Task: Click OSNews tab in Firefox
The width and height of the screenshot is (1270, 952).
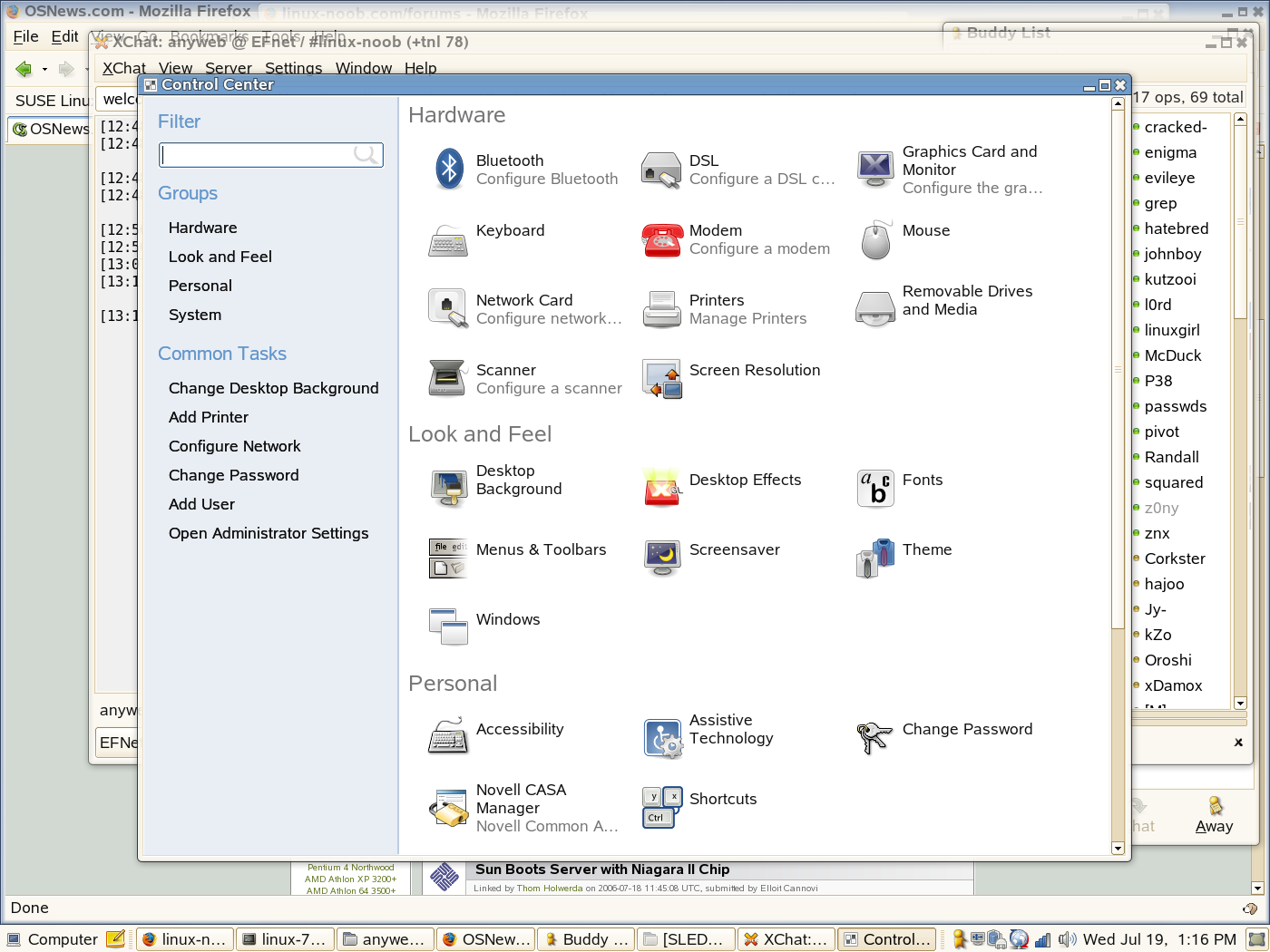Action: [49, 129]
